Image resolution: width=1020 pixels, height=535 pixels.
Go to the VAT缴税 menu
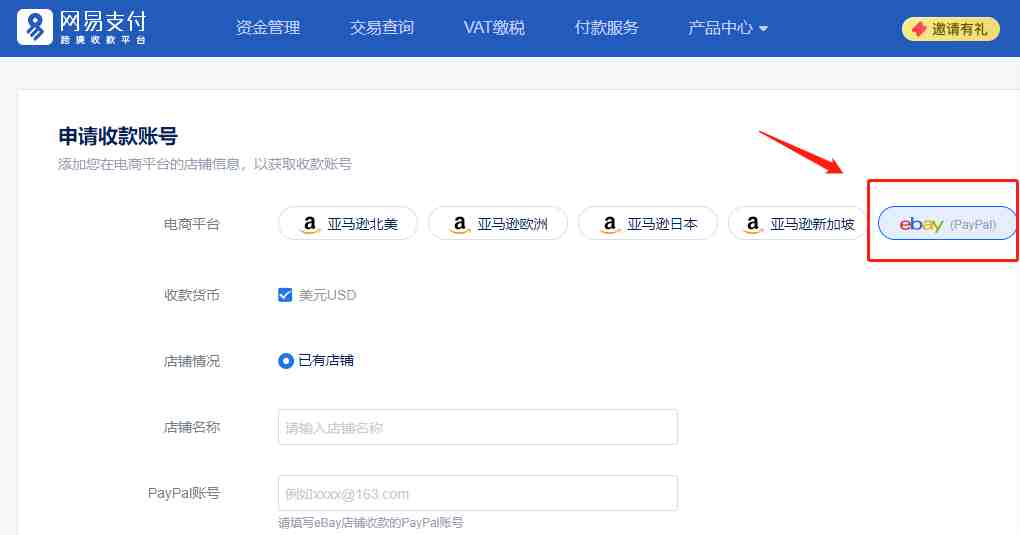494,28
